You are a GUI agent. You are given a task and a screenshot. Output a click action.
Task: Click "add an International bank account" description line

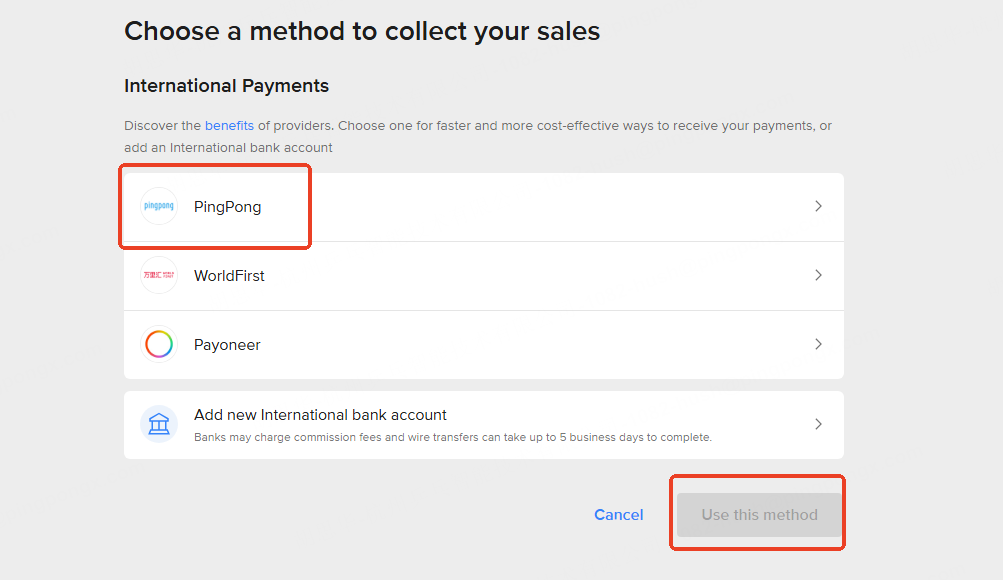tap(228, 148)
